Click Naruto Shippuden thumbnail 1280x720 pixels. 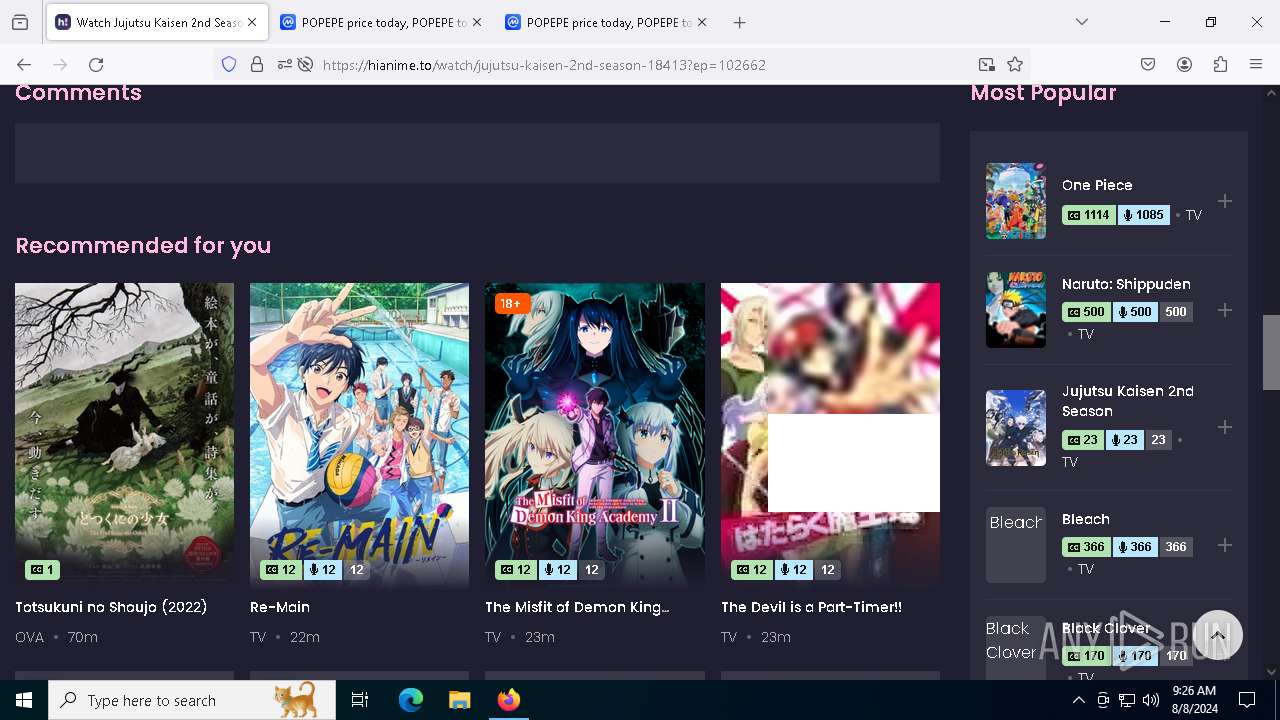click(x=1016, y=310)
